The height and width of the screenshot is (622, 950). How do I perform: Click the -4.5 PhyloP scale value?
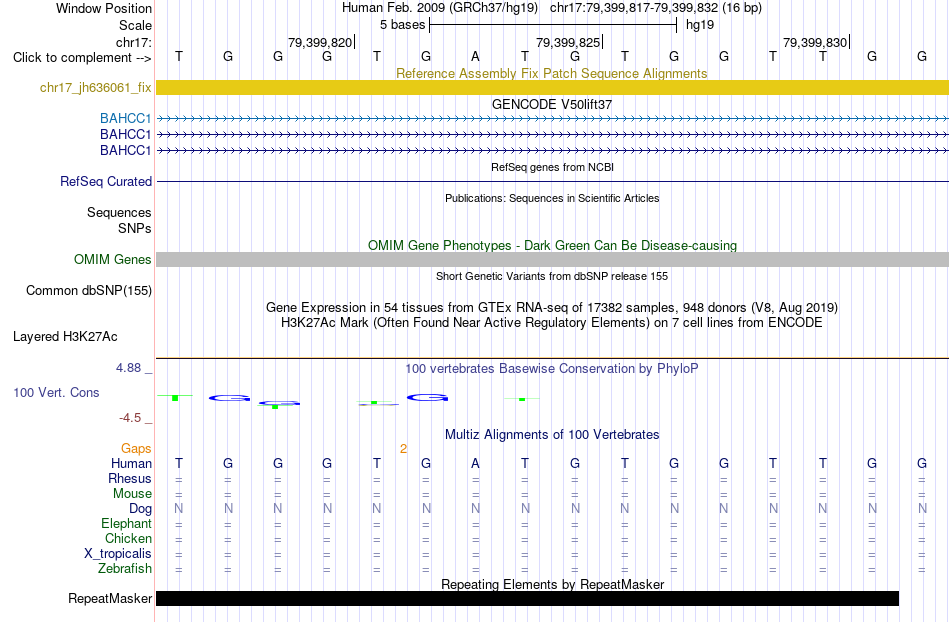click(x=130, y=417)
